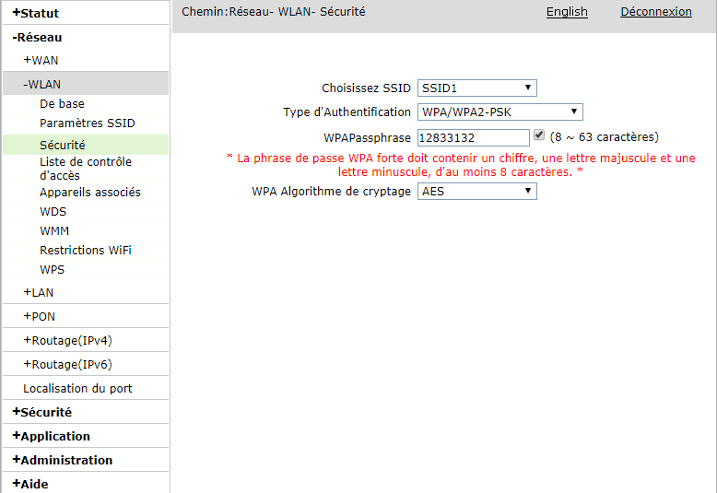Screen dimensions: 718x493
Task: Expand the WAN submenu
Action: (41, 61)
